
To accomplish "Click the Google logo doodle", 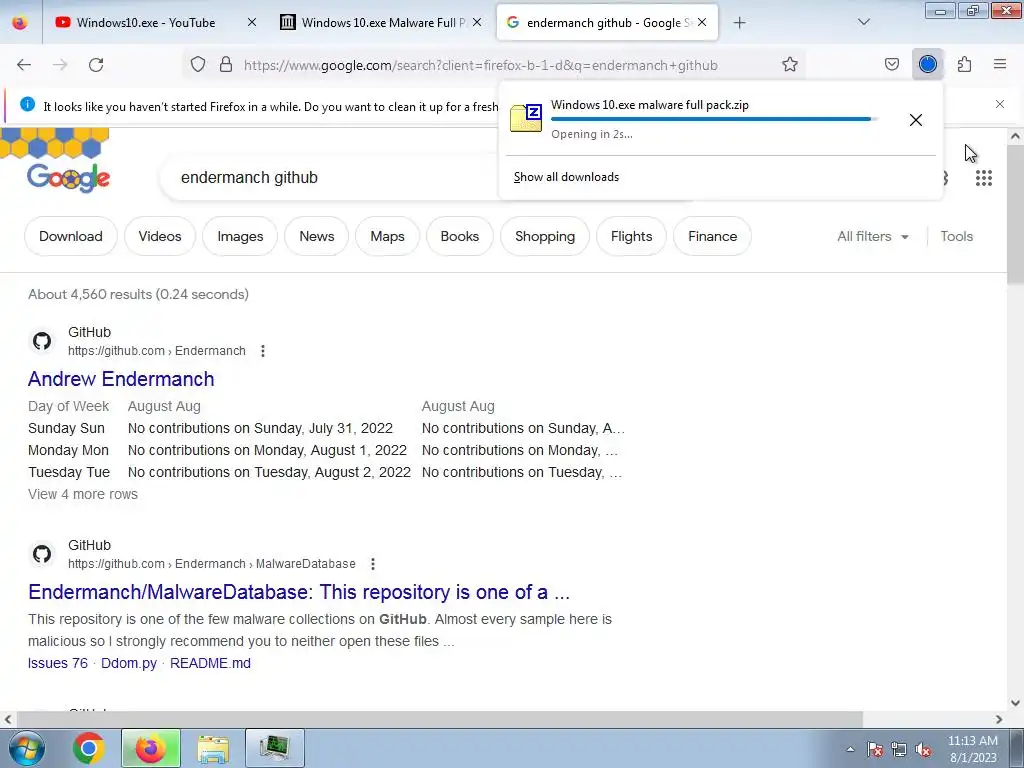I will pyautogui.click(x=68, y=177).
